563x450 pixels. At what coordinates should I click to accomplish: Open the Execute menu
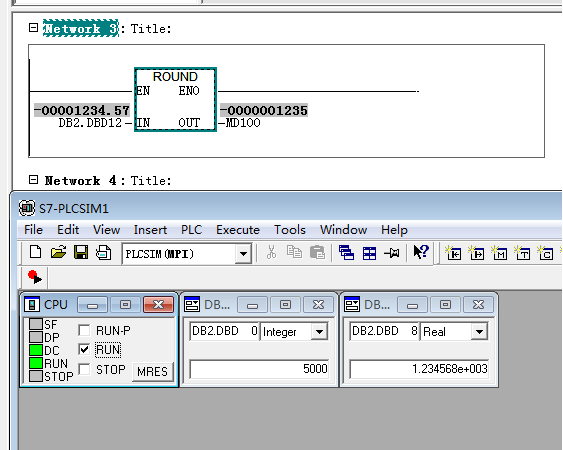pyautogui.click(x=238, y=230)
